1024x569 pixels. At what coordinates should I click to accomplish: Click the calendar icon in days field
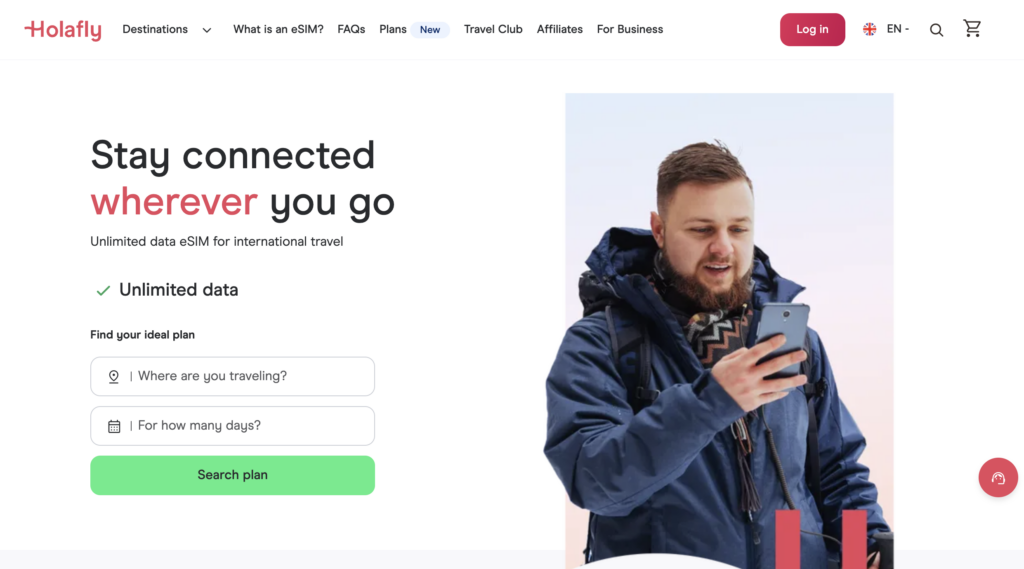click(114, 426)
